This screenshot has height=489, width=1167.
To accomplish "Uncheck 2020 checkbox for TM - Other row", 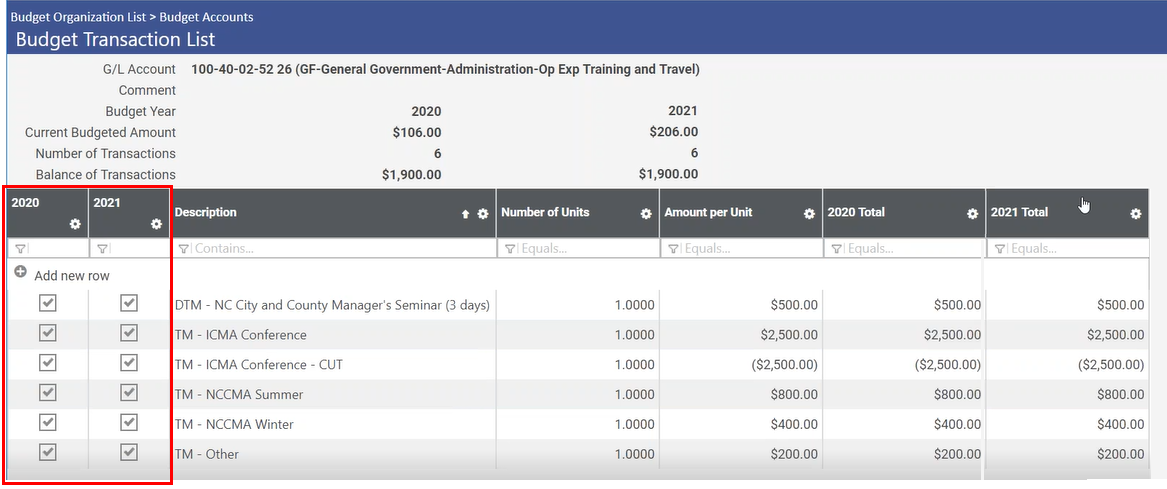I will pyautogui.click(x=47, y=453).
